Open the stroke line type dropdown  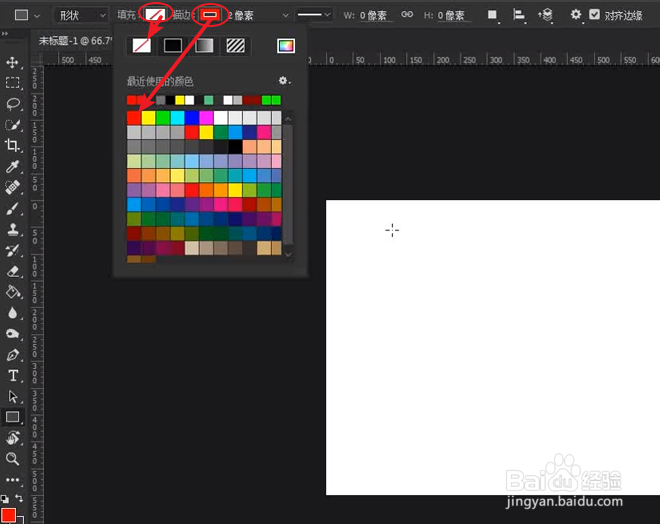(x=314, y=15)
